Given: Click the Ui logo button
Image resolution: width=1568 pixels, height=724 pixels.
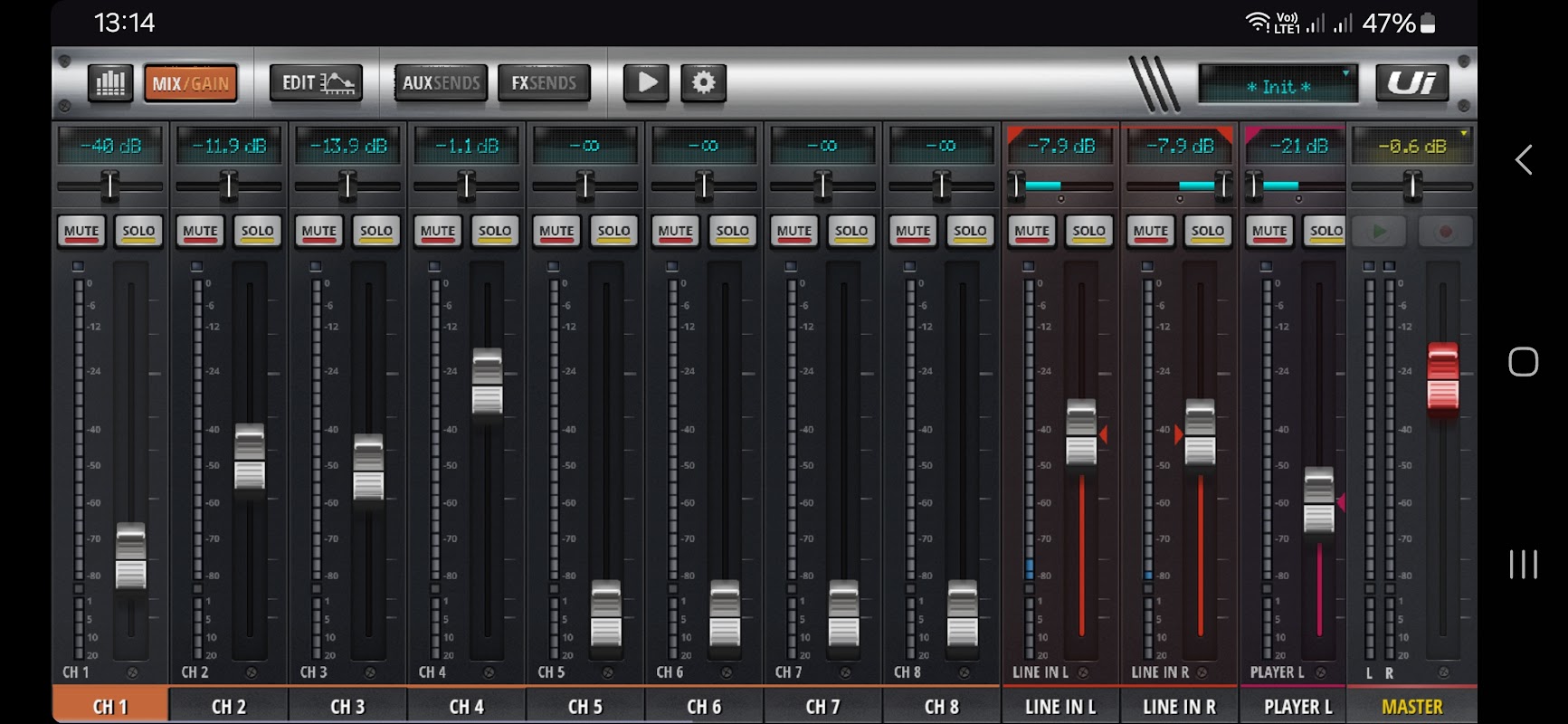Looking at the screenshot, I should coord(1411,83).
